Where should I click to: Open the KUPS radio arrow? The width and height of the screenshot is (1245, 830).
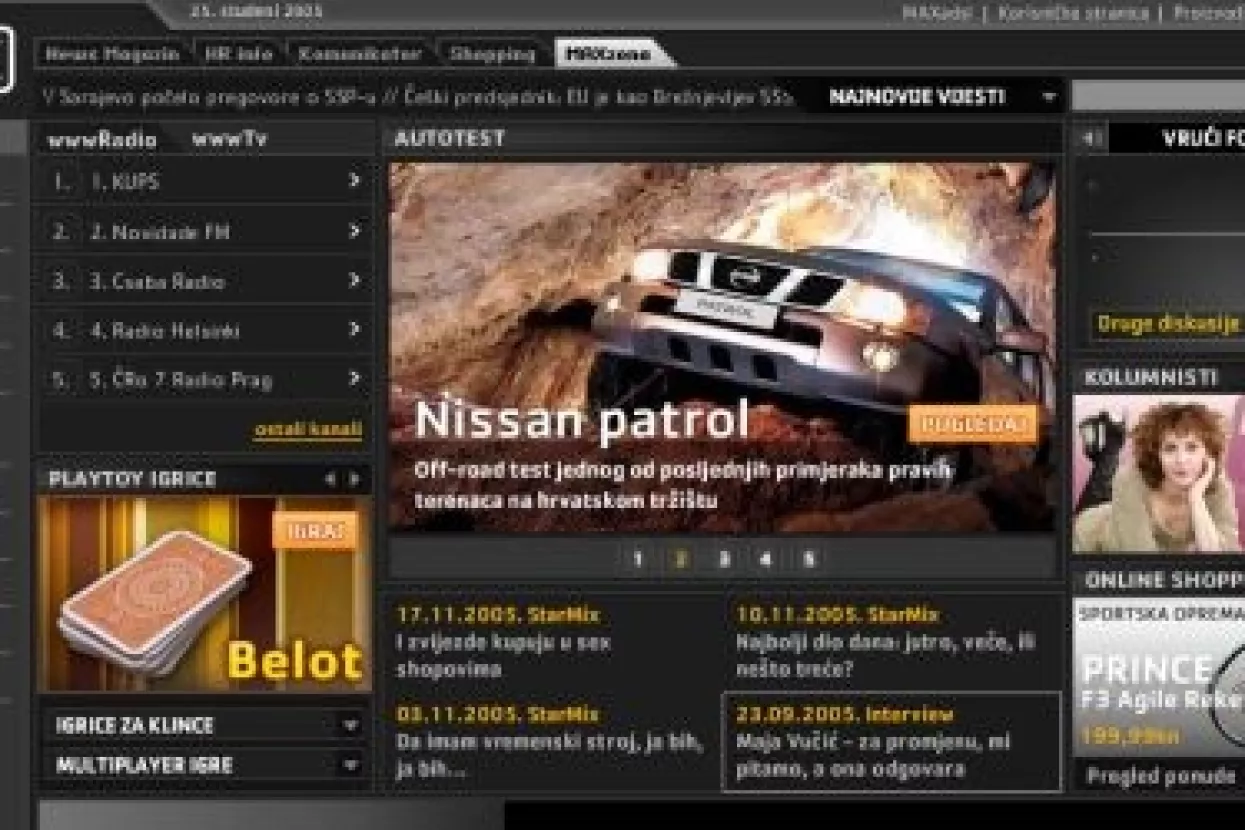pos(354,181)
